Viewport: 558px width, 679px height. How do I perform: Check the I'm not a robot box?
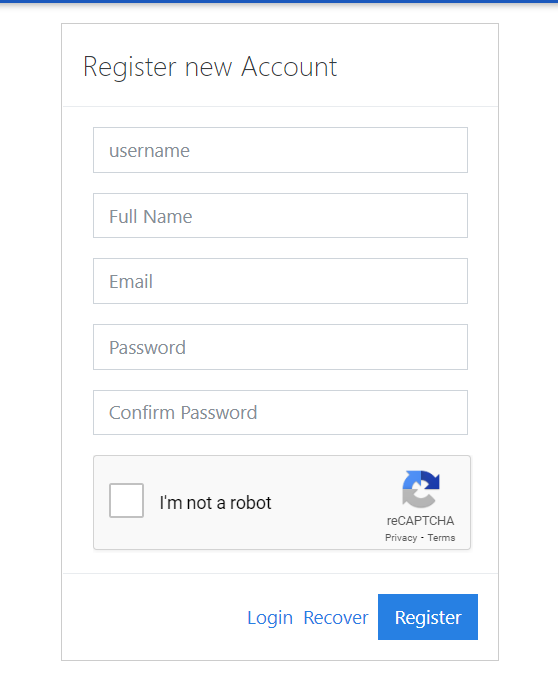126,501
